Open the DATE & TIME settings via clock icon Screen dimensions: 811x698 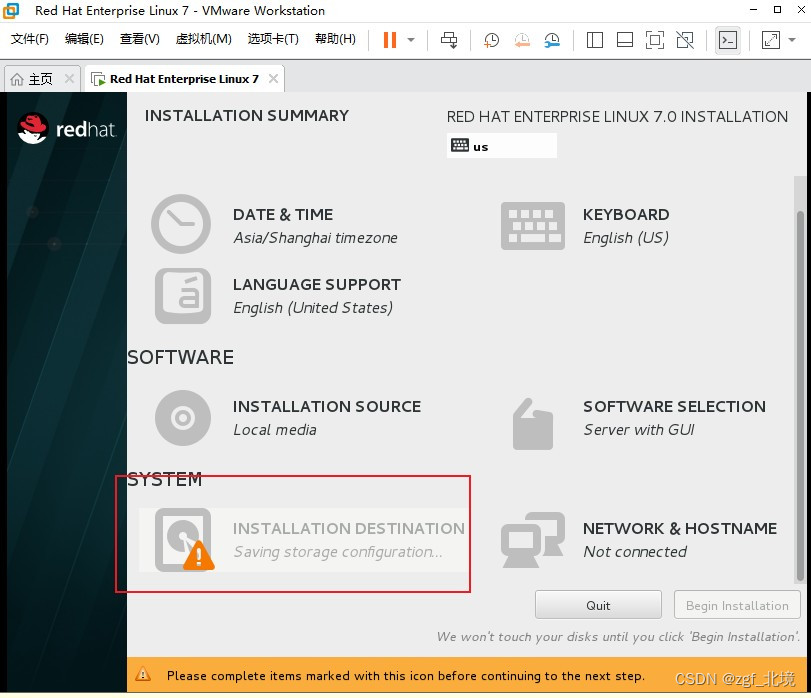pyautogui.click(x=182, y=224)
